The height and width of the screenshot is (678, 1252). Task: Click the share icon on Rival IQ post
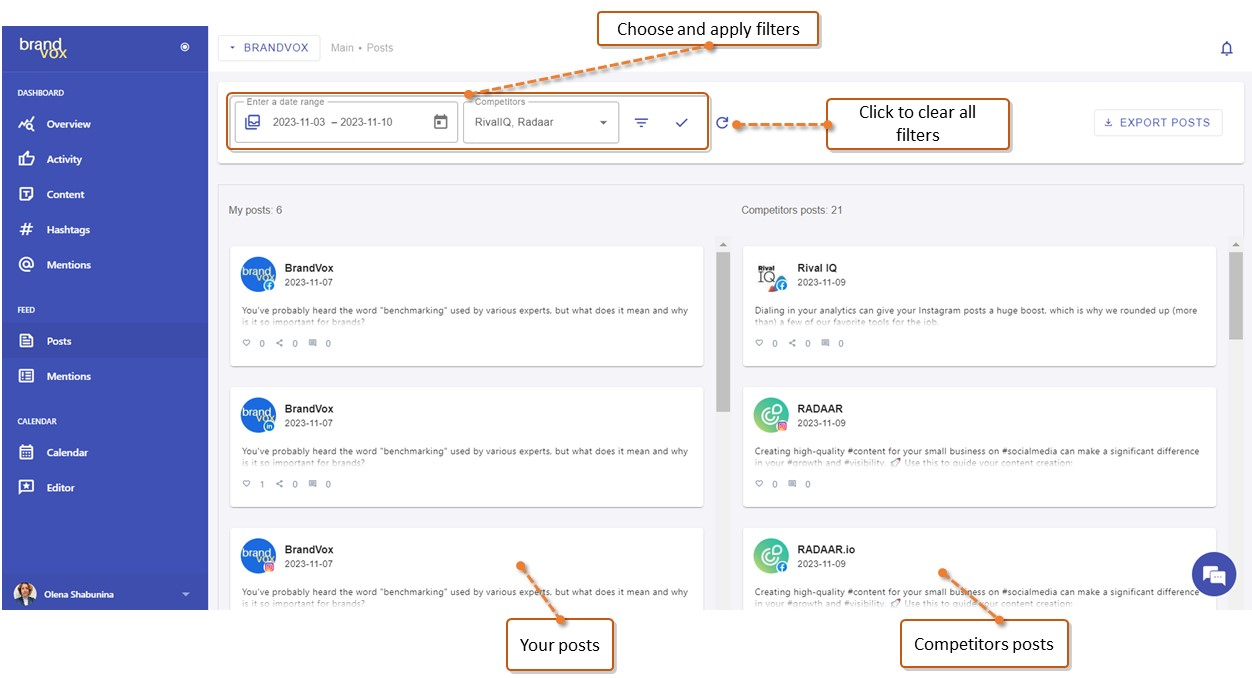[792, 343]
